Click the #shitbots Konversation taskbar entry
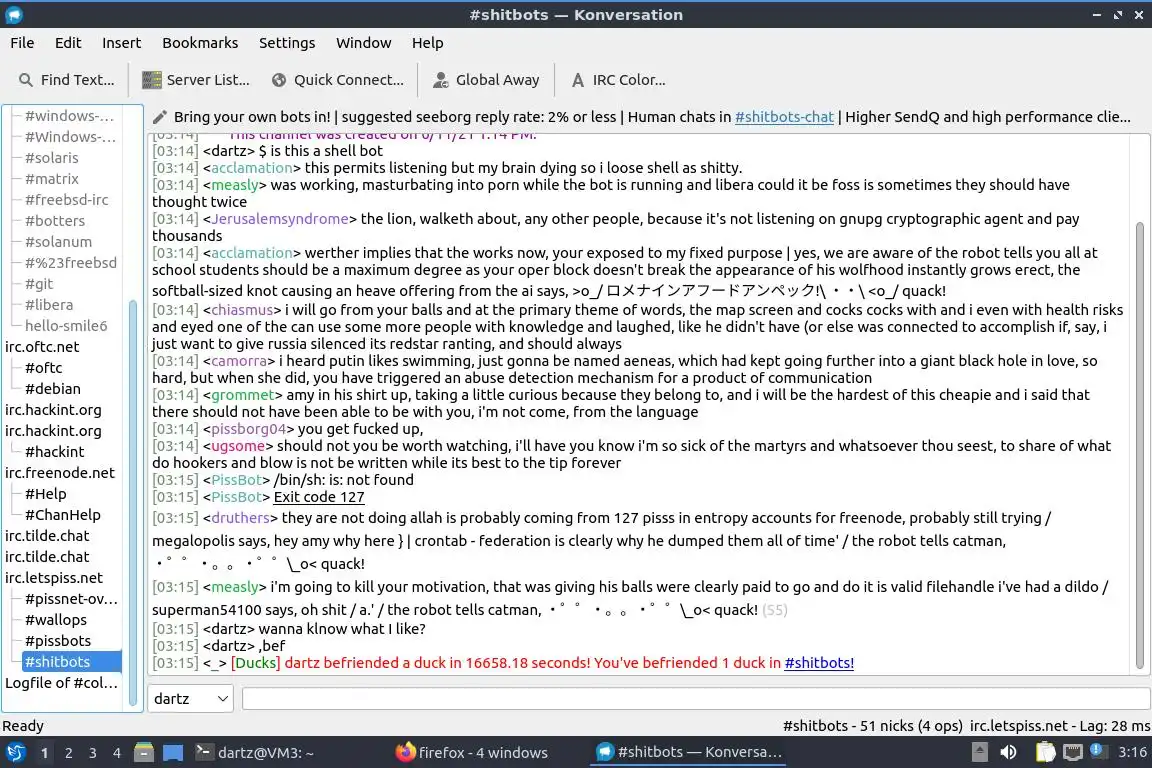 [688, 753]
